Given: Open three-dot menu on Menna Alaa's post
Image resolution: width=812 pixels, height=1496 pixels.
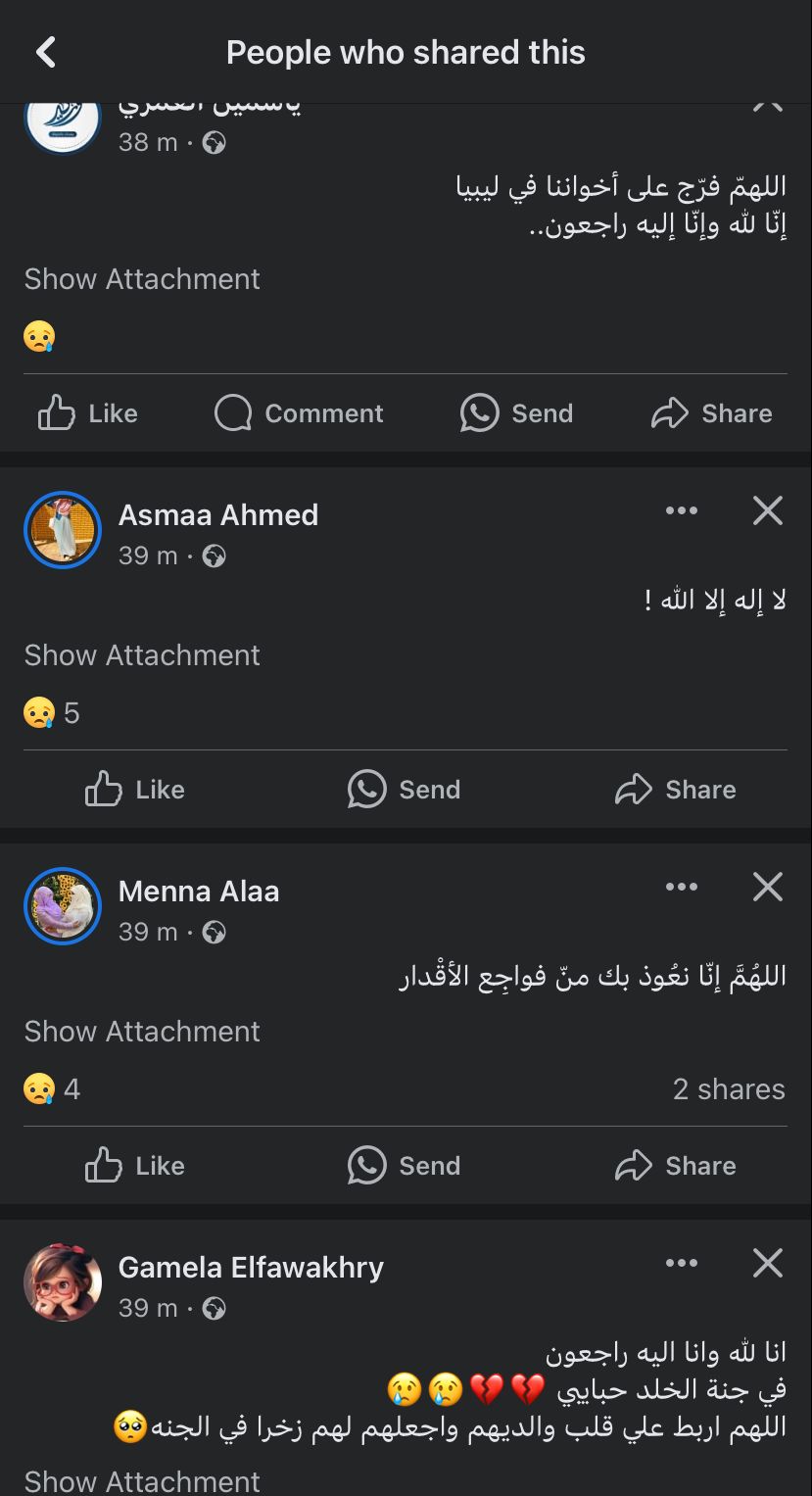Looking at the screenshot, I should [x=681, y=887].
